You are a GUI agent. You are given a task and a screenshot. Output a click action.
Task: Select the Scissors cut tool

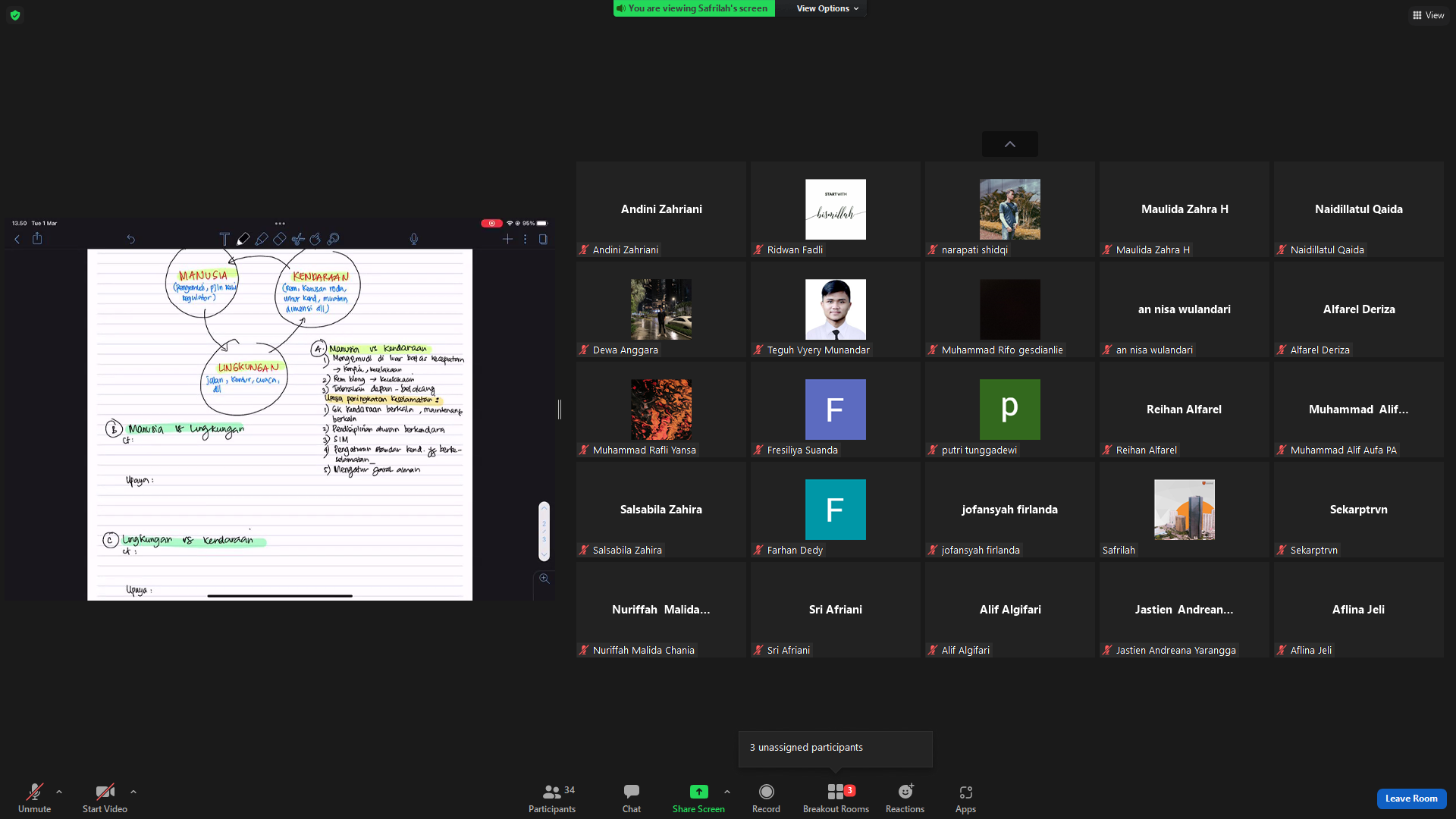297,239
